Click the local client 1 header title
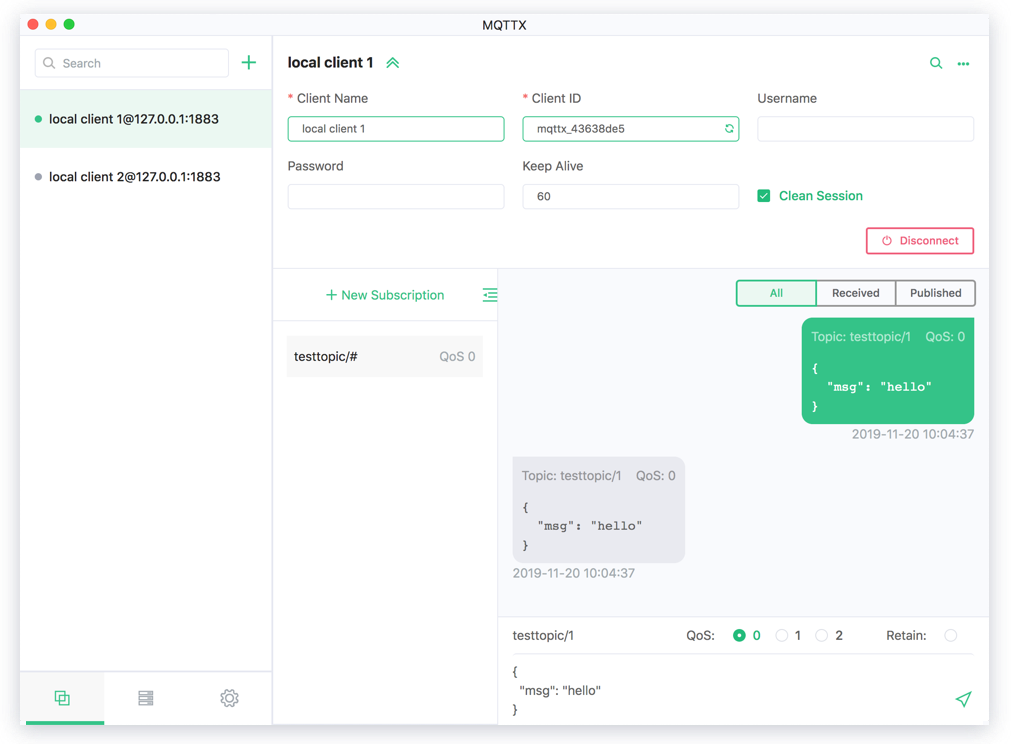 coord(330,63)
